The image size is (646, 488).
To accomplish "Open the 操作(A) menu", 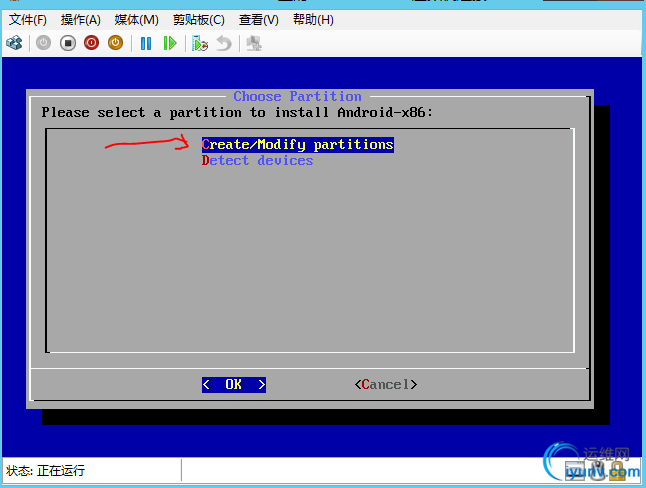I will [80, 19].
